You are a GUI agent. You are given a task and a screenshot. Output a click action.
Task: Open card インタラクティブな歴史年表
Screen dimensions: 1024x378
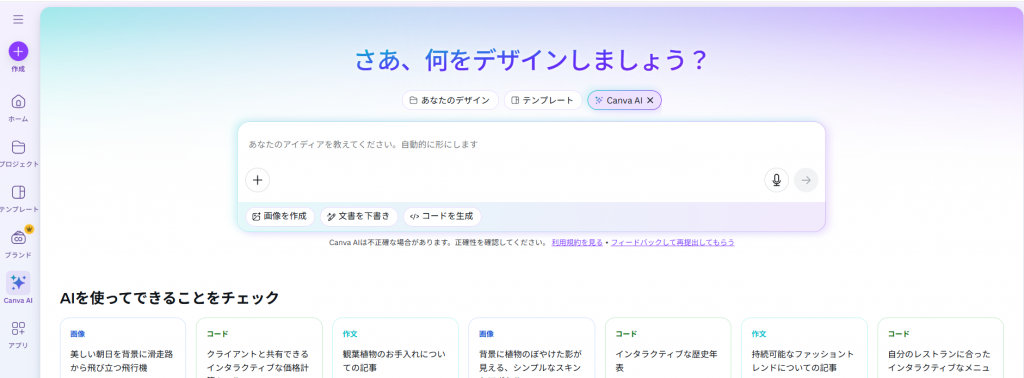pyautogui.click(x=668, y=347)
